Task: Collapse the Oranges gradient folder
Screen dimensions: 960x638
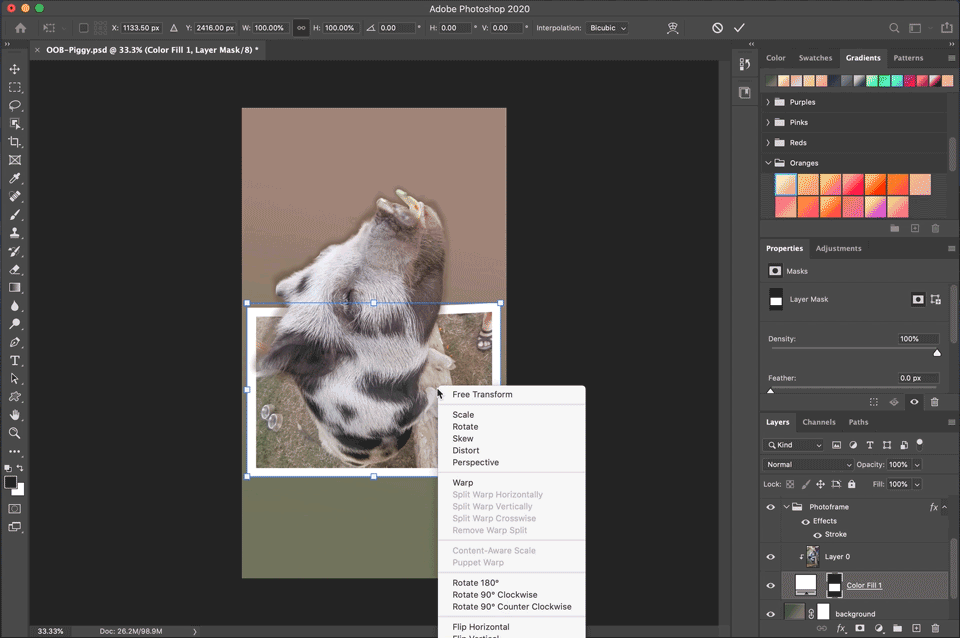Action: click(768, 163)
